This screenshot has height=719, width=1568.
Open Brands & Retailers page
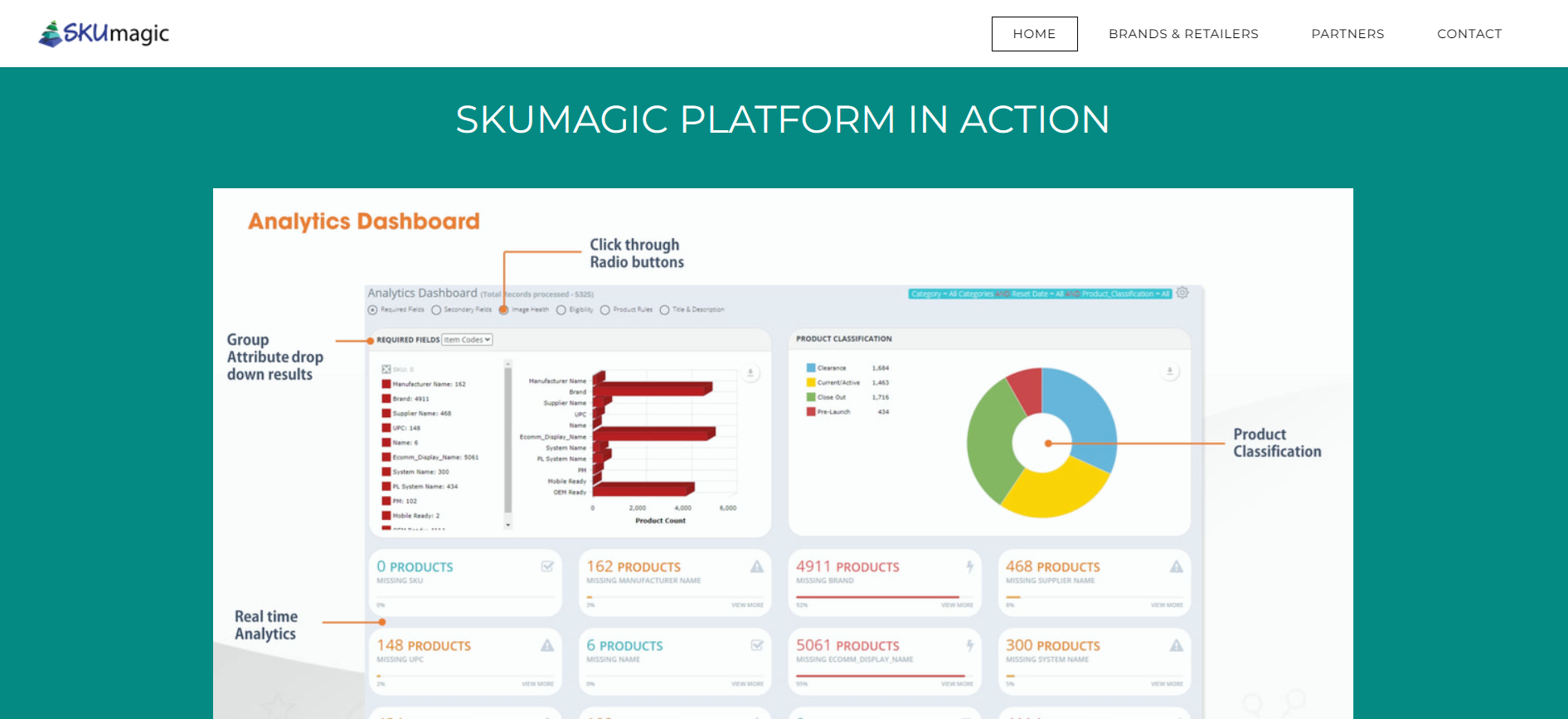click(x=1183, y=34)
